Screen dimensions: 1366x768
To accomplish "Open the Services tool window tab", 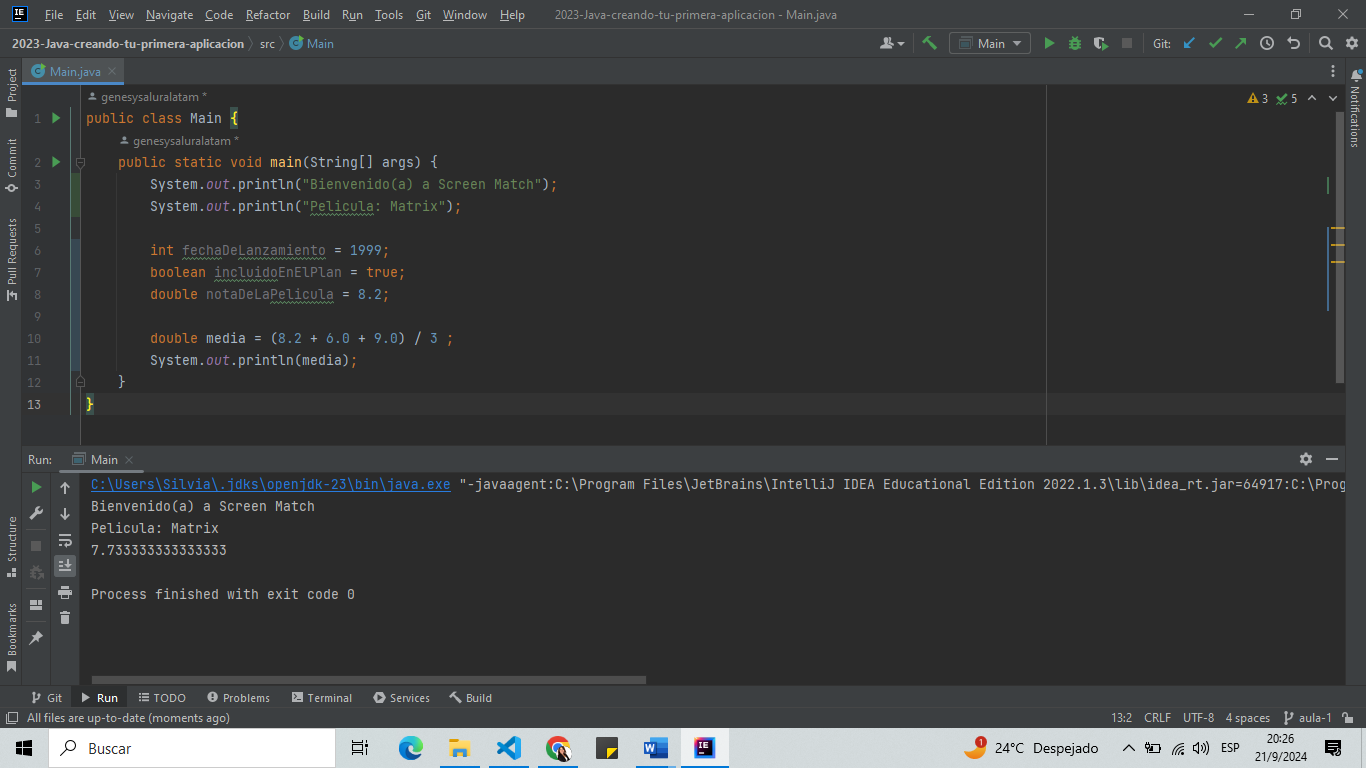I will [x=401, y=698].
